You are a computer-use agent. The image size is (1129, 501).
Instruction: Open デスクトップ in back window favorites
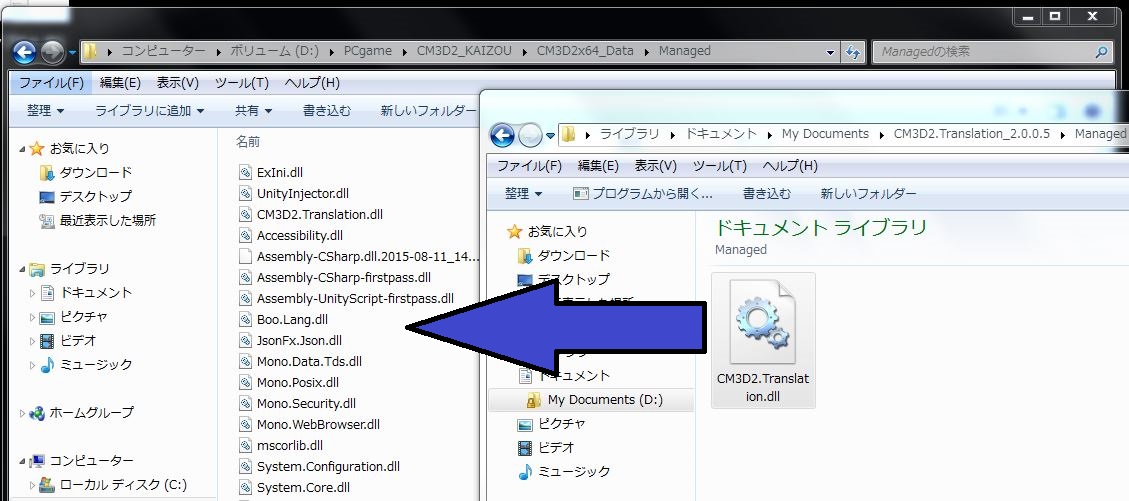click(x=86, y=196)
